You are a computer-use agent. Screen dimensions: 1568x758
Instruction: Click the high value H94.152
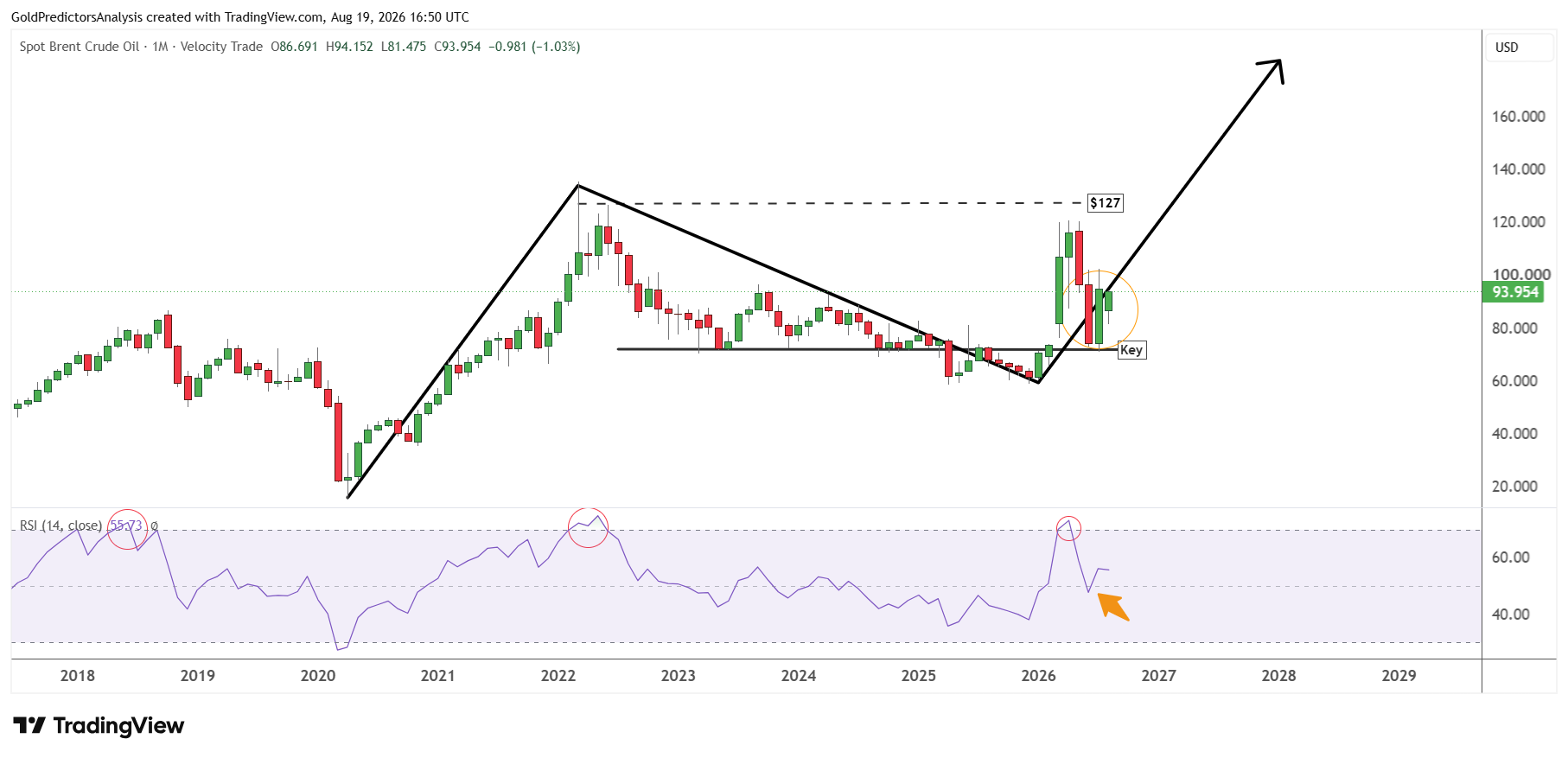click(349, 47)
